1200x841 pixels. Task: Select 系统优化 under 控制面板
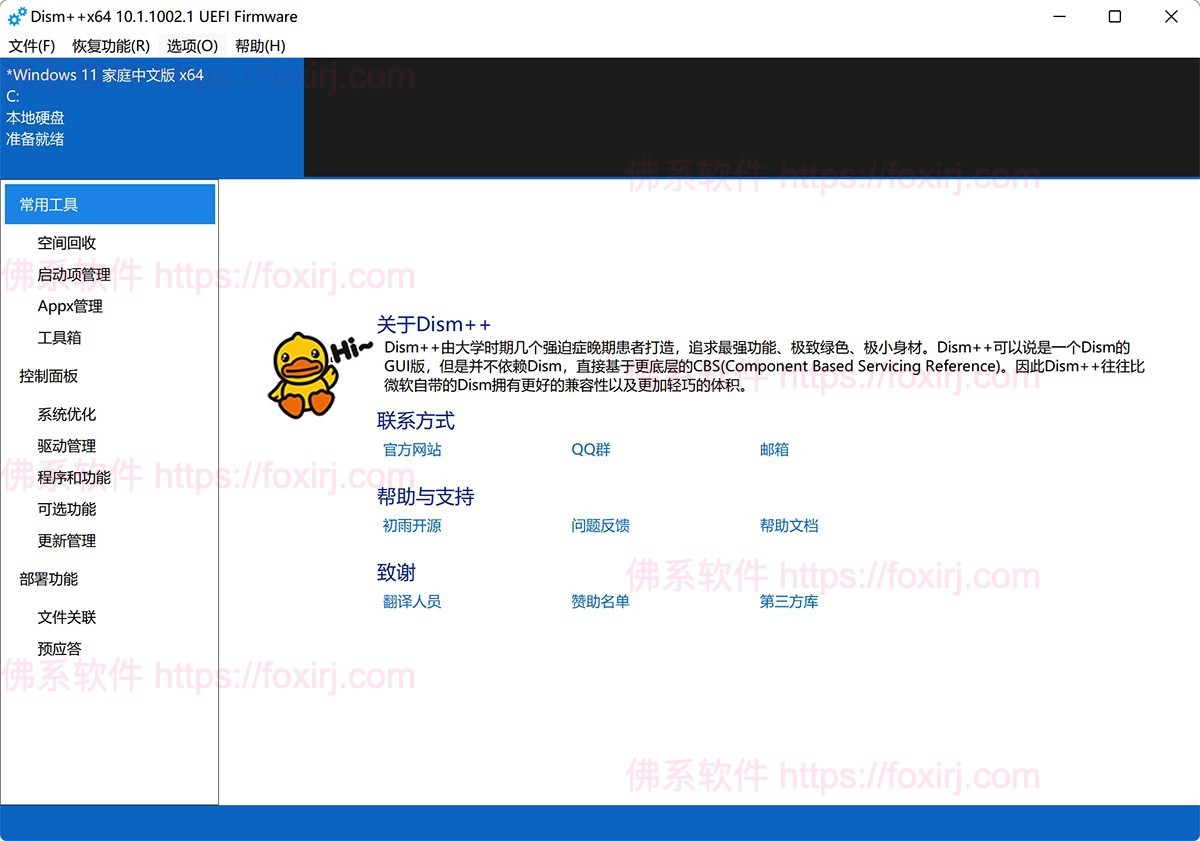pyautogui.click(x=67, y=414)
